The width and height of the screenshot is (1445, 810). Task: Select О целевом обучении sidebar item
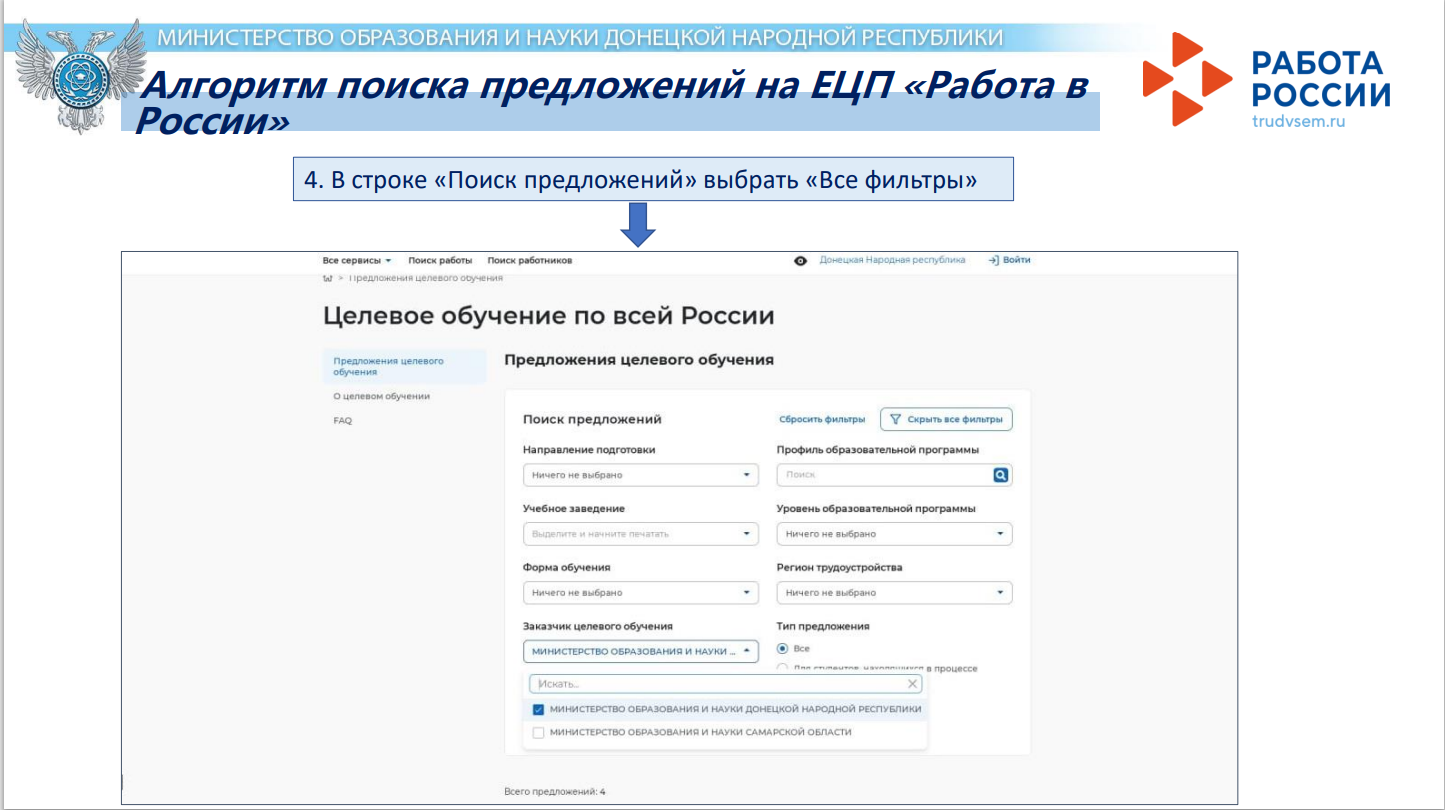point(381,396)
